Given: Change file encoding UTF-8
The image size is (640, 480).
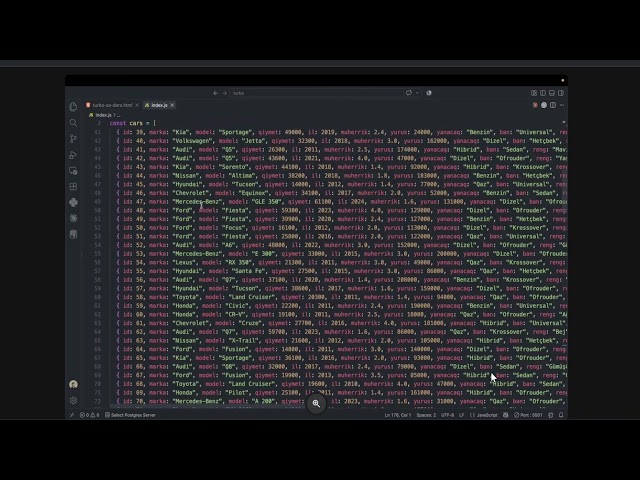Looking at the screenshot, I should point(447,415).
